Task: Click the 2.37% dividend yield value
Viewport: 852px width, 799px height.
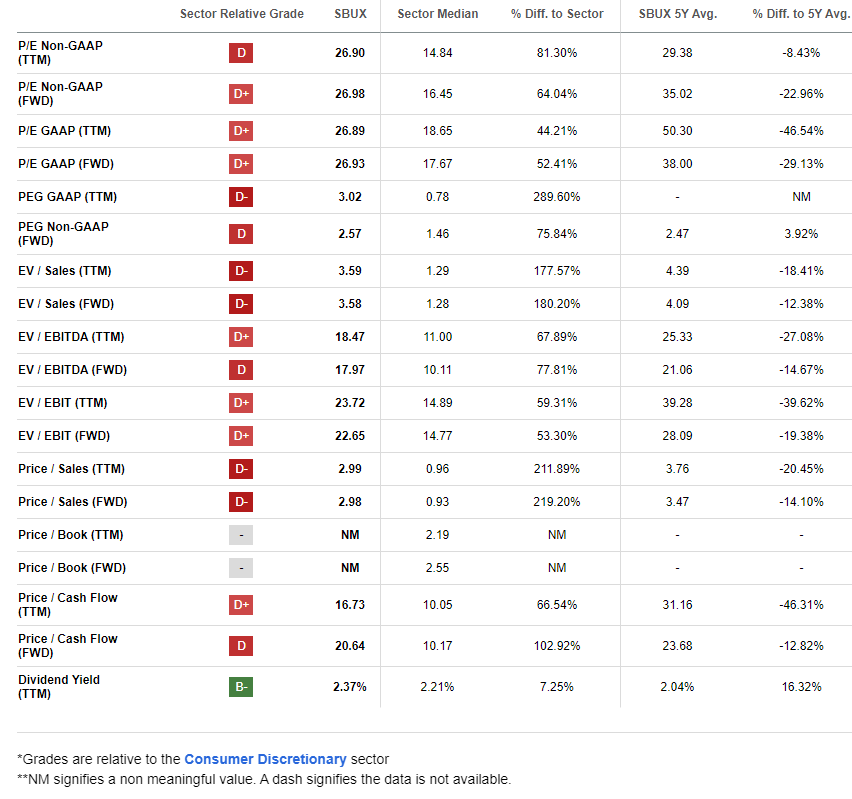Action: 350,687
